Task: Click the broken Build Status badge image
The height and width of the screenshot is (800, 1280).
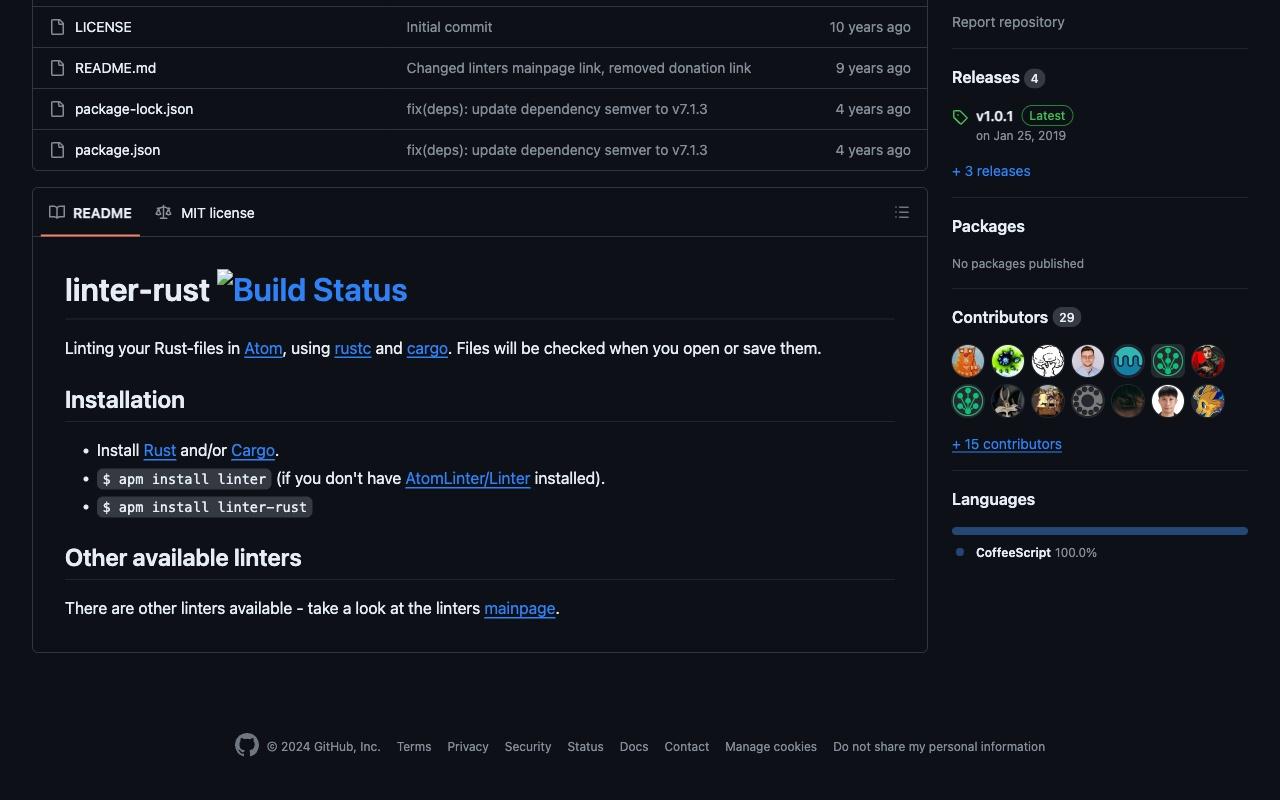Action: point(312,290)
